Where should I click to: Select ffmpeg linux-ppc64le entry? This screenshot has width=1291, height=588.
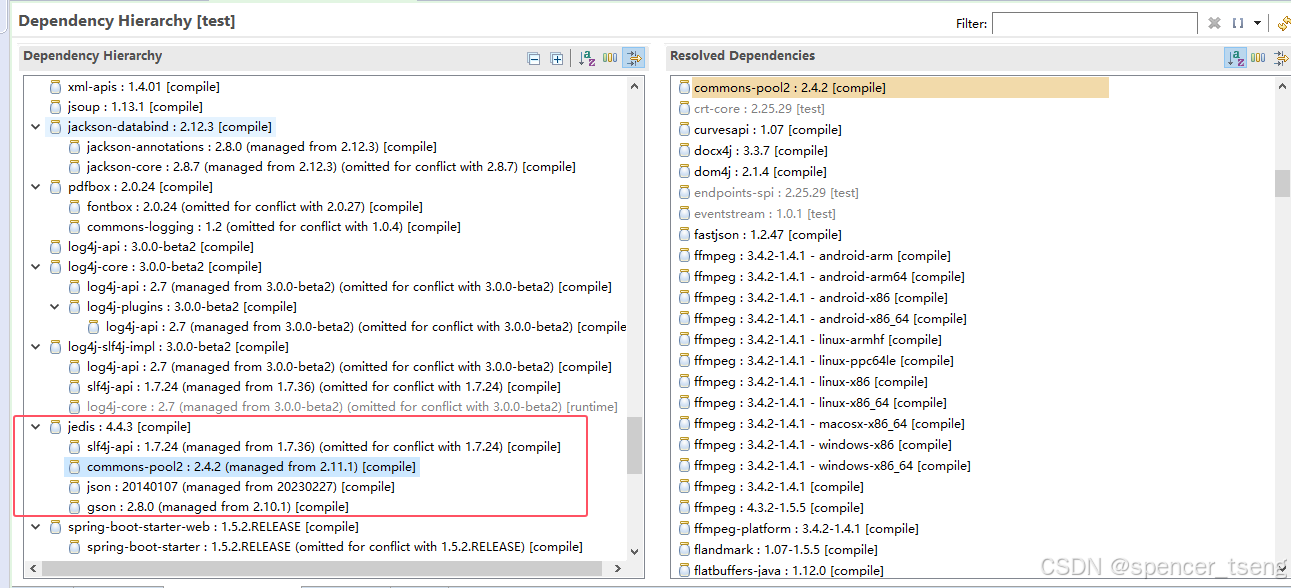tap(823, 361)
